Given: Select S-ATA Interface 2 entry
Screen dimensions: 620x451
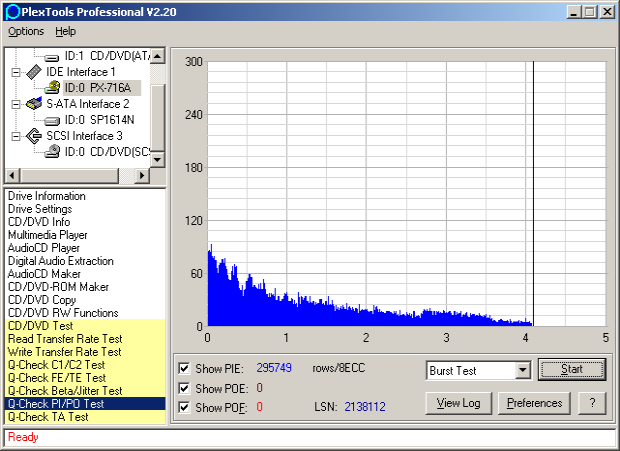Looking at the screenshot, I should point(88,104).
